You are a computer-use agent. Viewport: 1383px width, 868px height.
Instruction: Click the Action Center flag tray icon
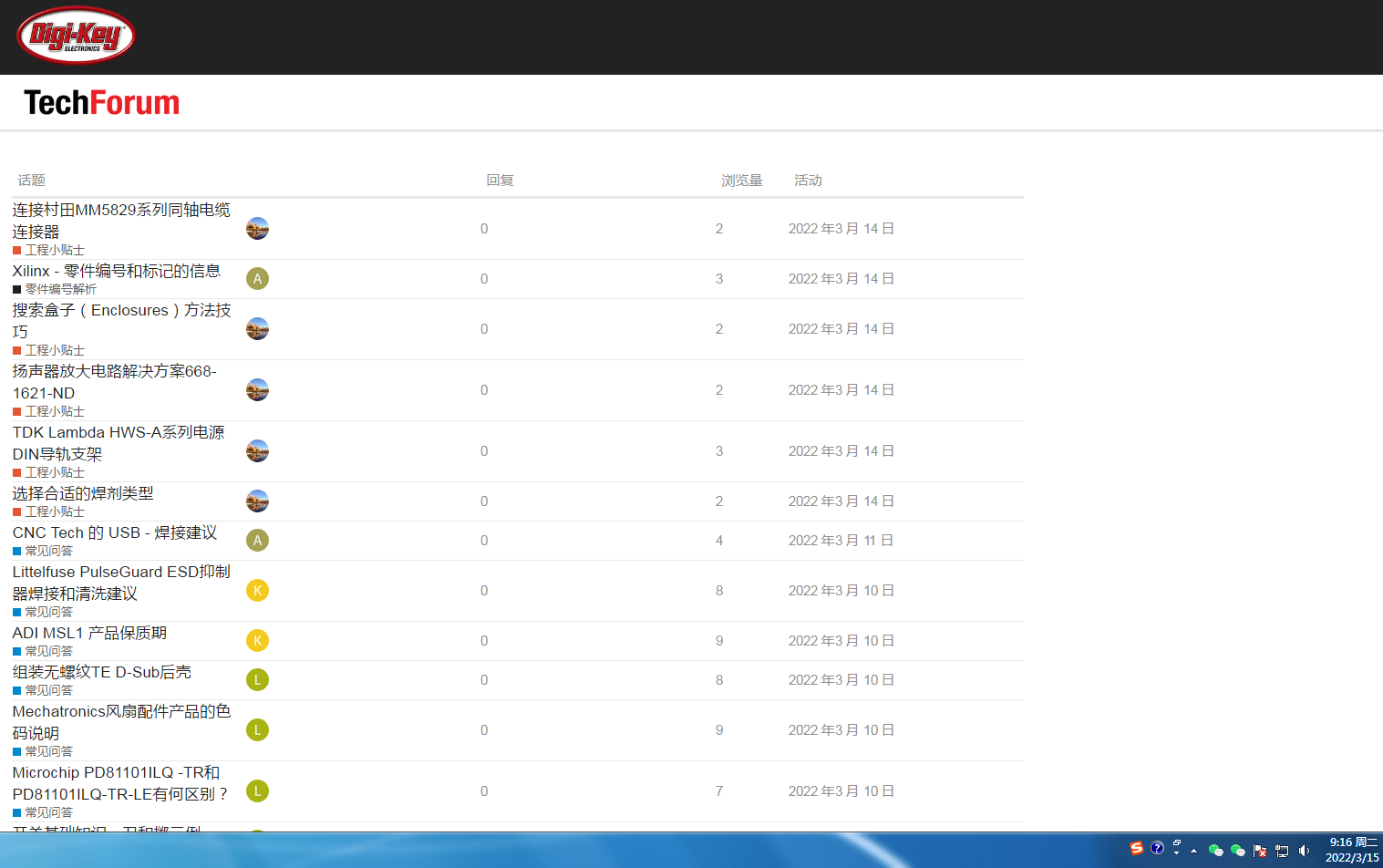point(1260,851)
